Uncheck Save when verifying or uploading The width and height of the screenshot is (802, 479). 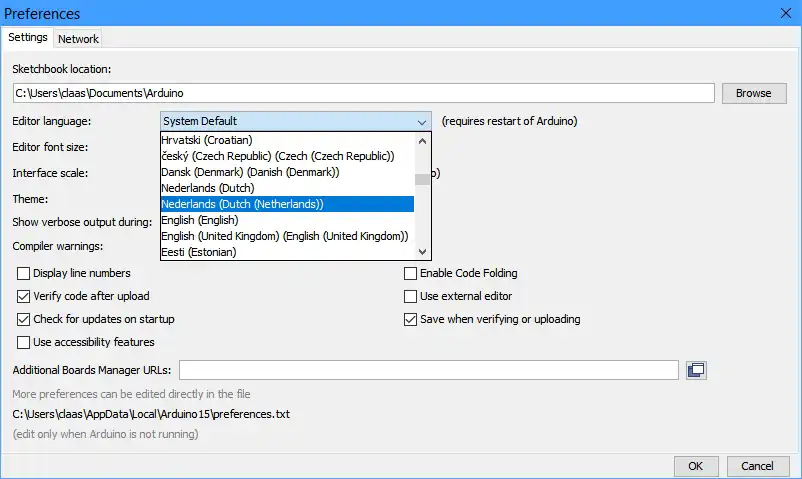(410, 319)
